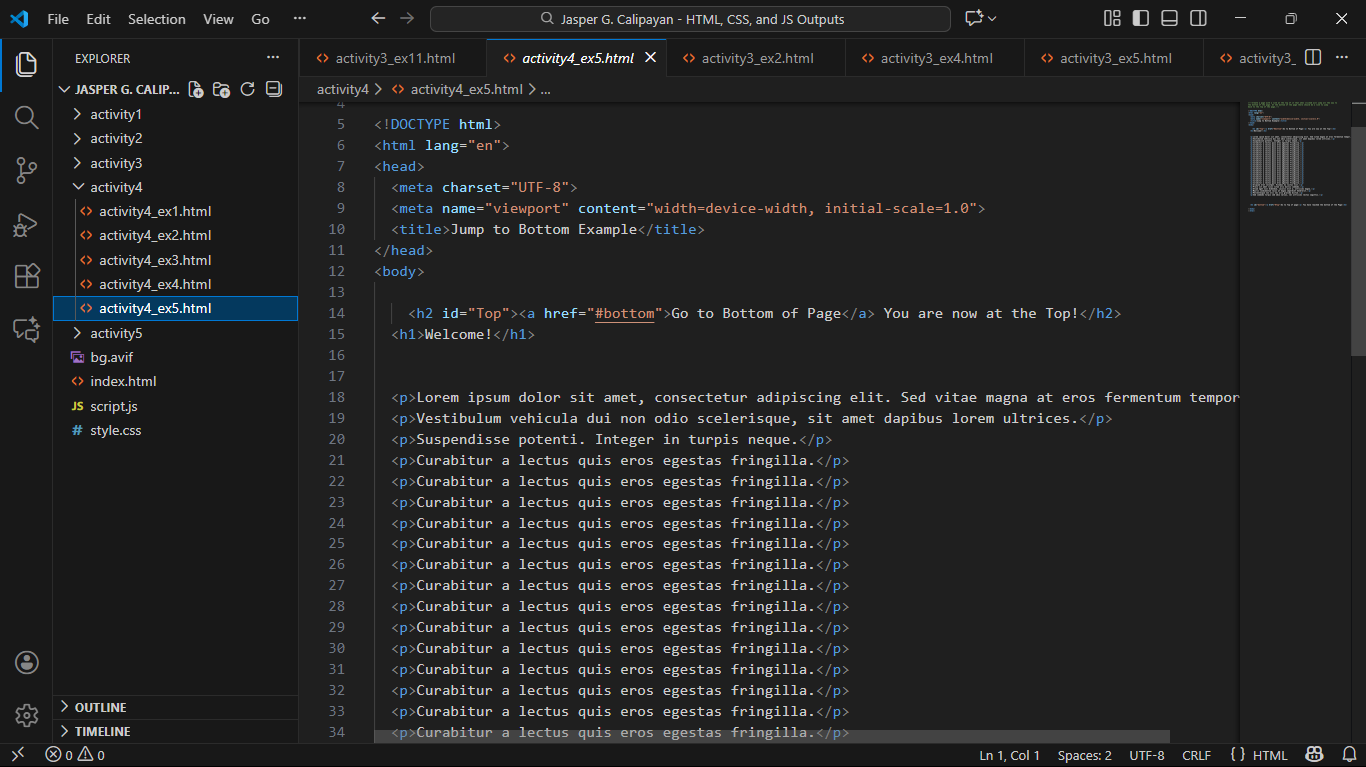The image size is (1366, 767).
Task: Open the Selection menu
Action: [x=157, y=19]
